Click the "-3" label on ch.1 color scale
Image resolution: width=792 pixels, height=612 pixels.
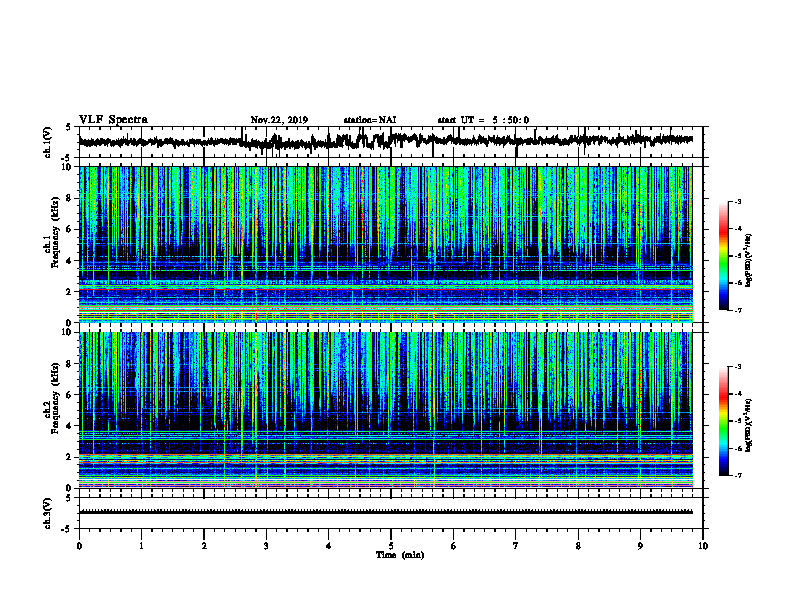737,201
